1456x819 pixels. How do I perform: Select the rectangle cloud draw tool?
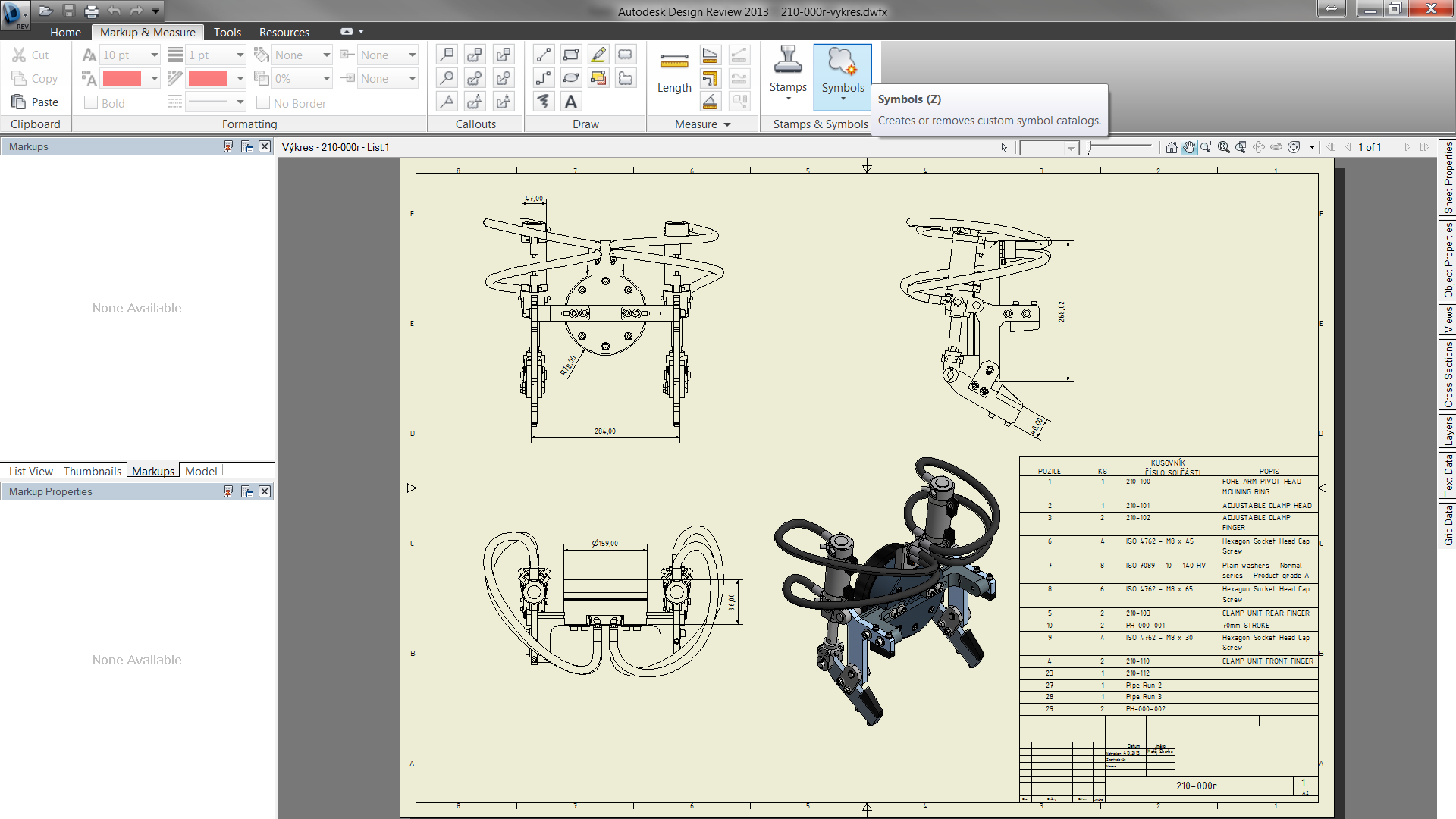tap(626, 55)
